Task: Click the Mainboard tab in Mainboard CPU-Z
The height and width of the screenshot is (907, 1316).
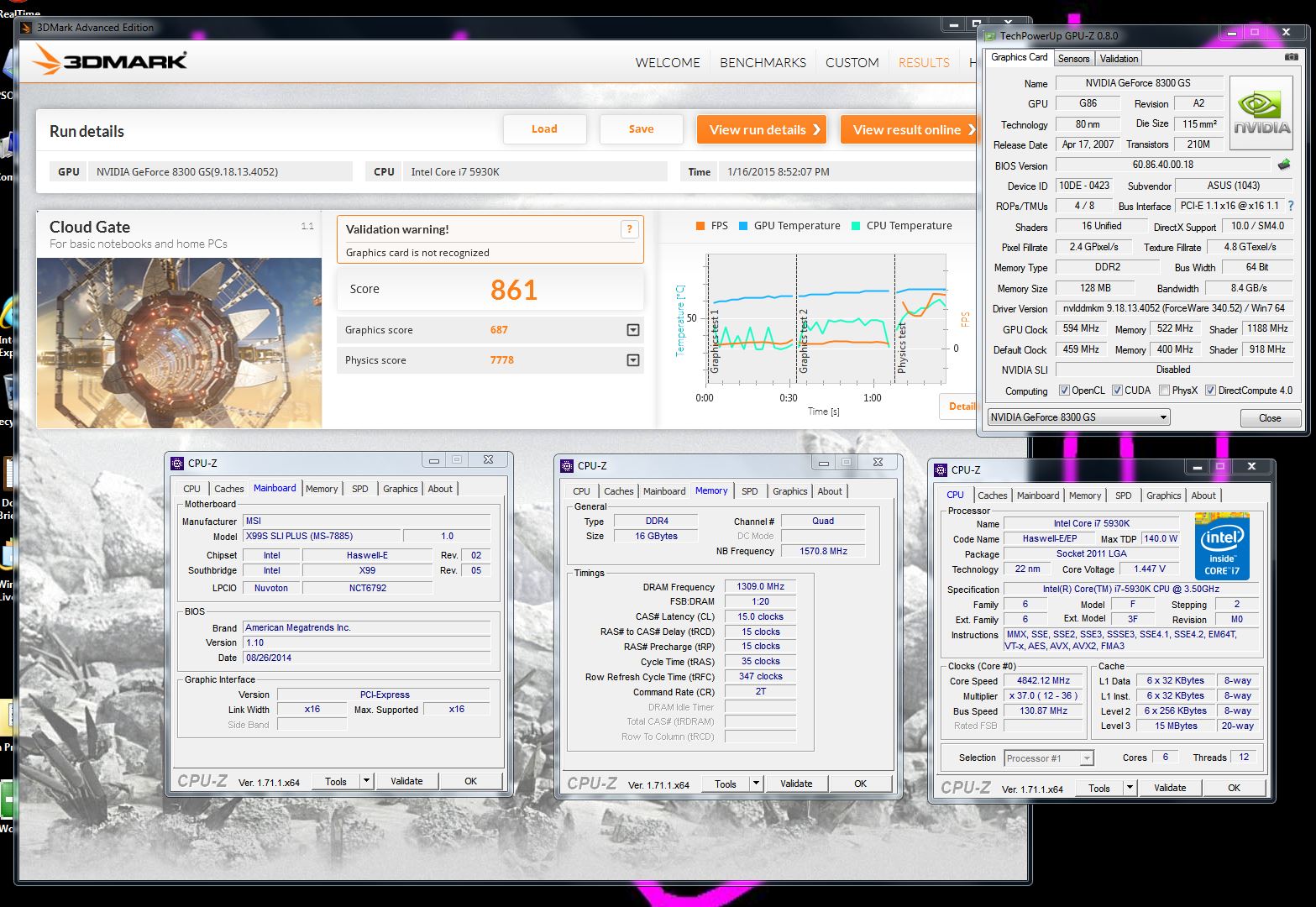Action: coord(275,488)
